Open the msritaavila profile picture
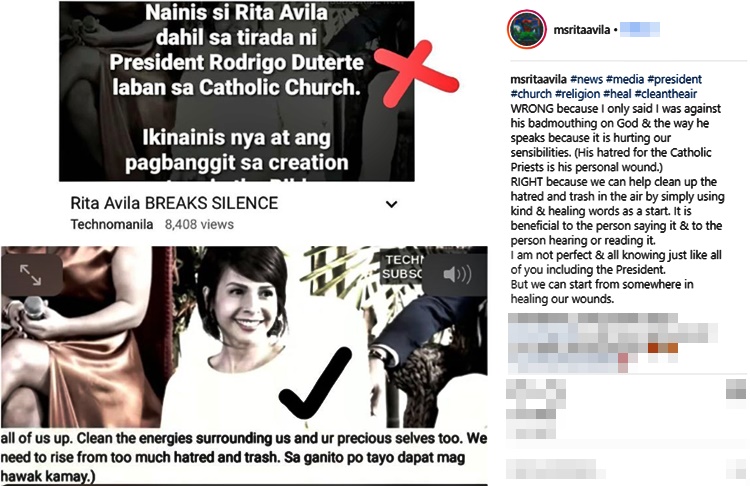 526,30
